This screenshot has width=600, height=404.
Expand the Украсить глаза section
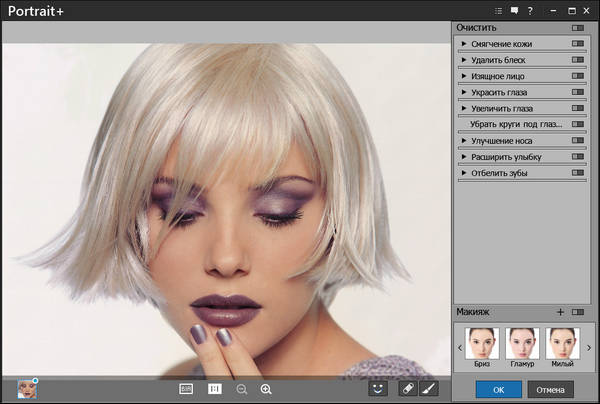464,92
